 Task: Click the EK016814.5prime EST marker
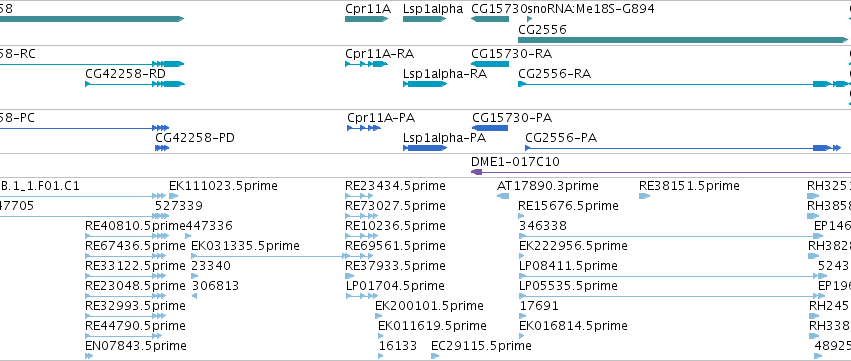[522, 336]
